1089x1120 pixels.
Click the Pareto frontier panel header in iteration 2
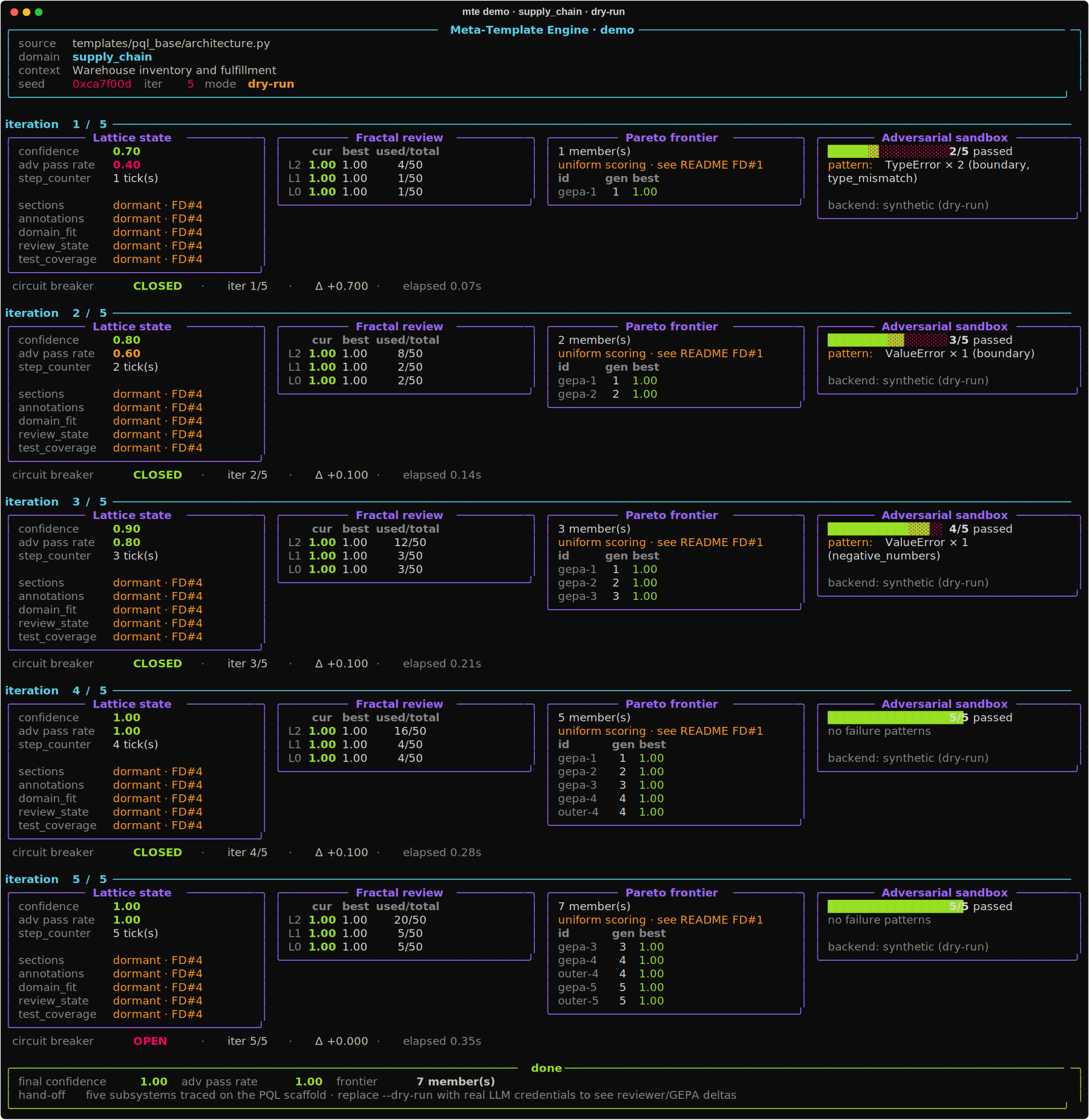pos(672,326)
